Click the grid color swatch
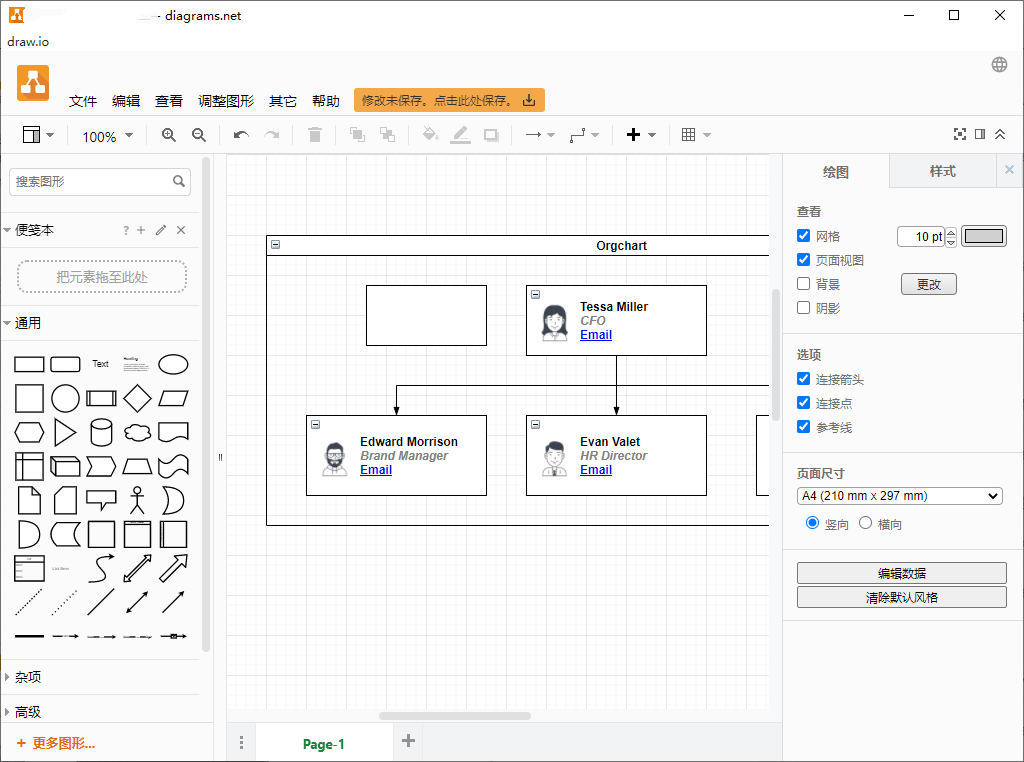 point(983,236)
